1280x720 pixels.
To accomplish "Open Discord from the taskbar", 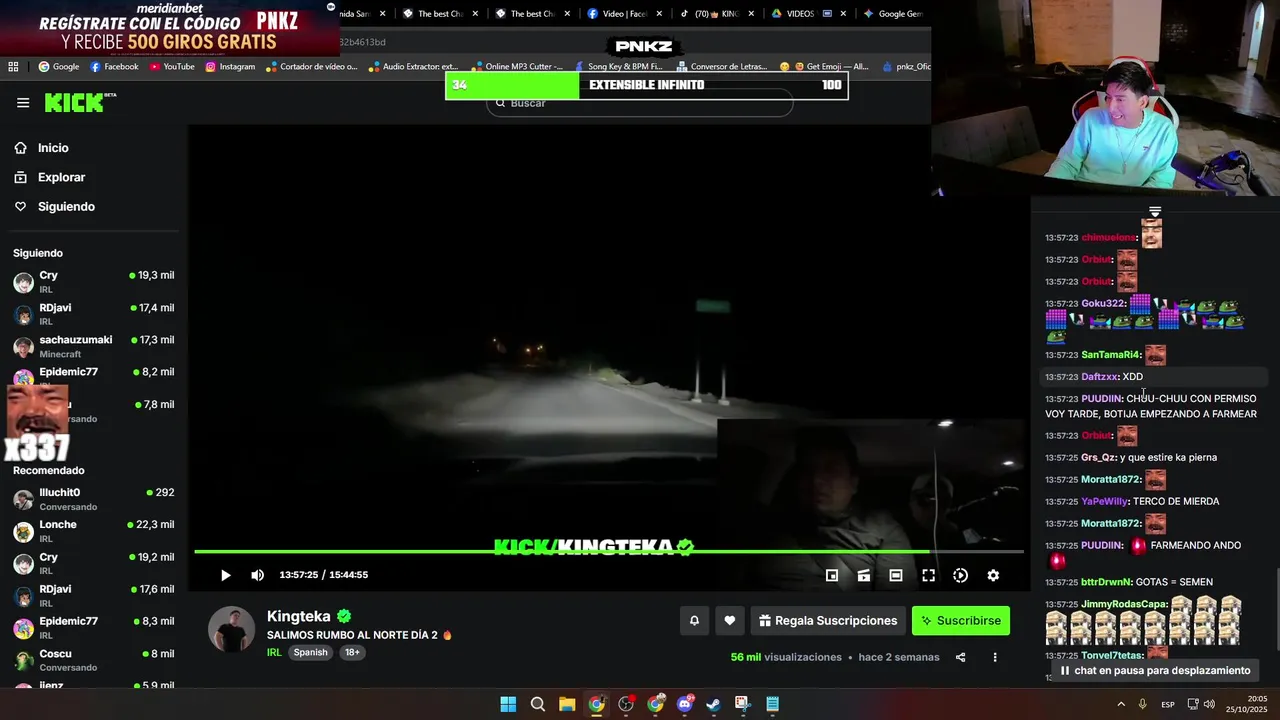I will 685,704.
